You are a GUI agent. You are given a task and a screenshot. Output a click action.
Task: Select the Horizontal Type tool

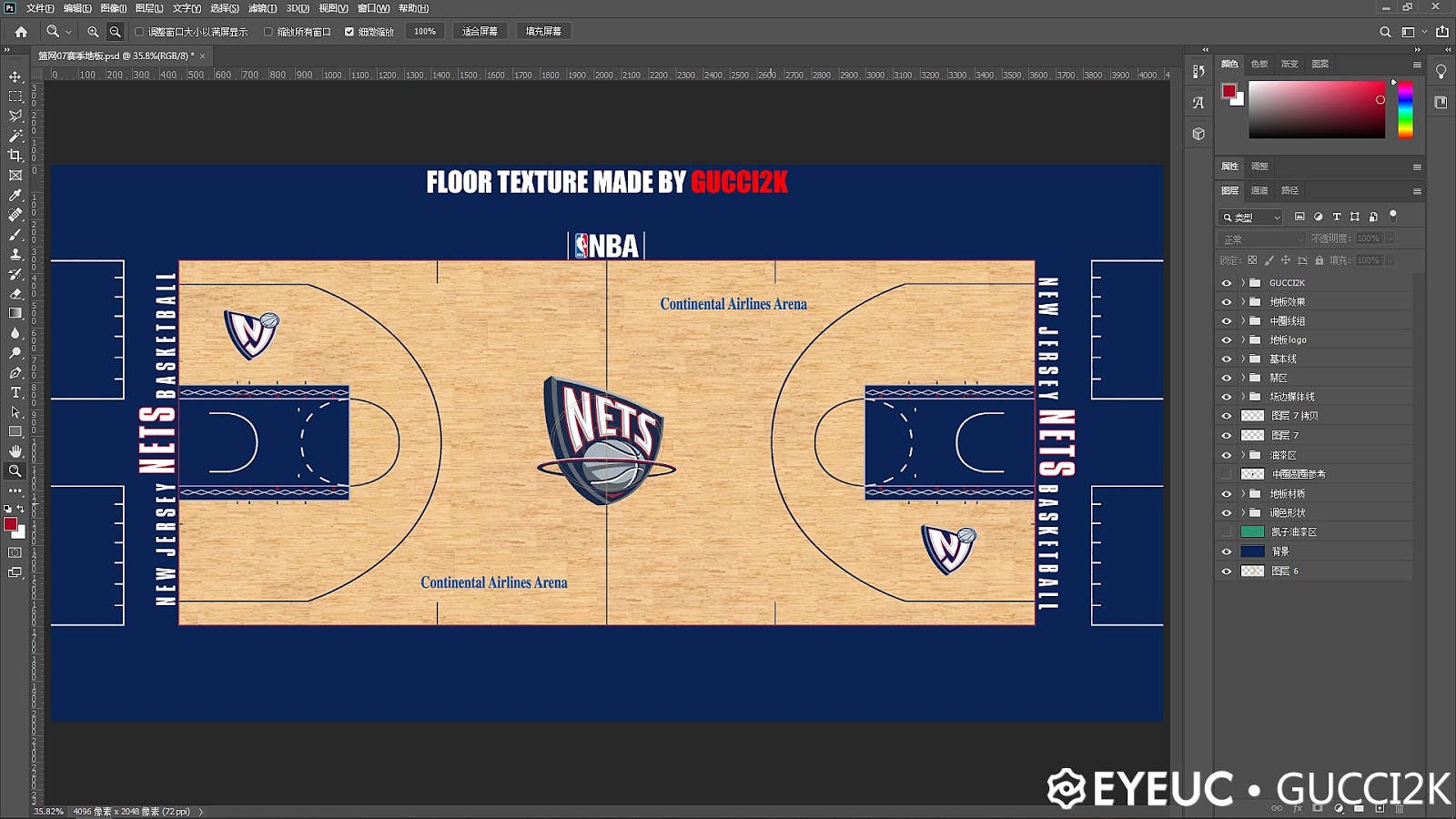click(15, 392)
